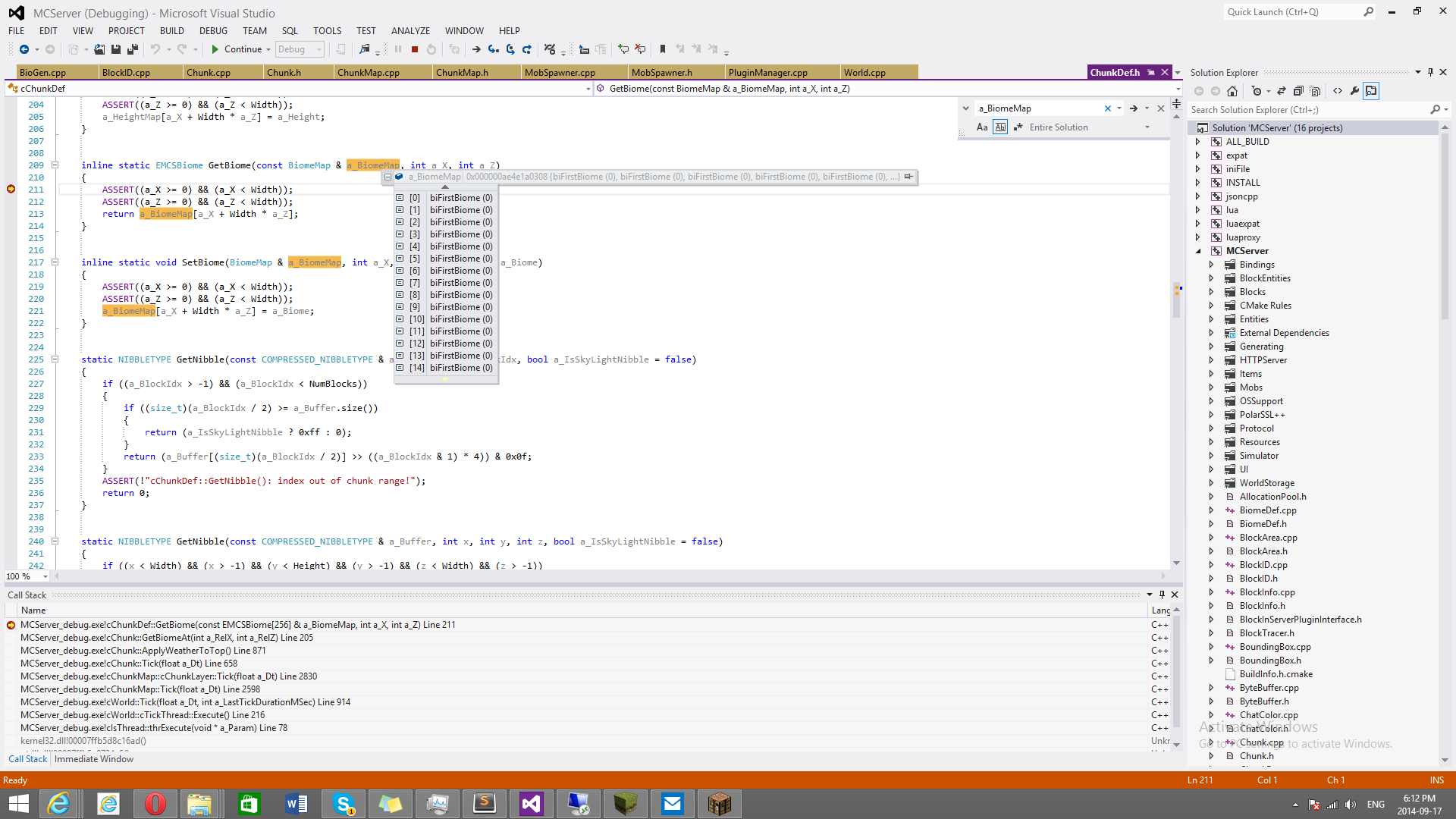Switch to Immediate Window tab

94,759
